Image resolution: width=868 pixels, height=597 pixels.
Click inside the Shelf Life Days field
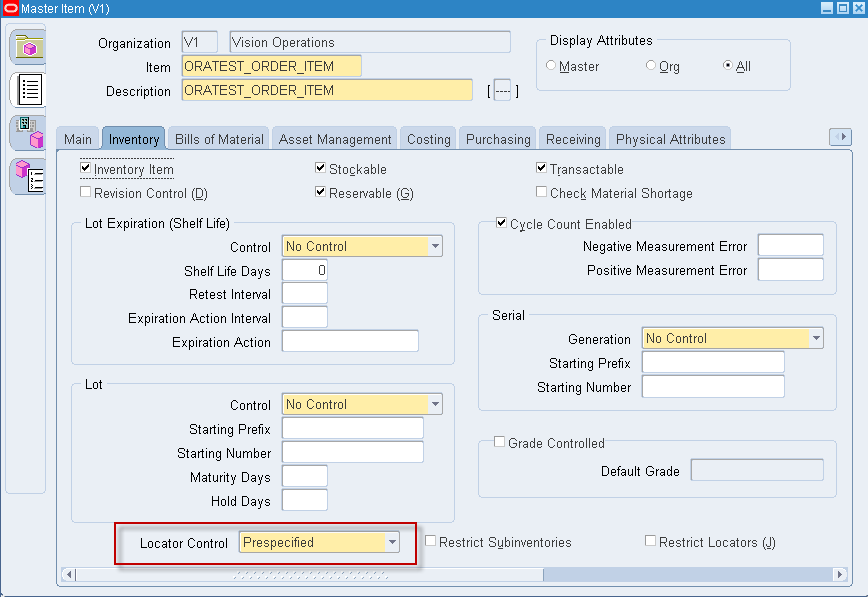pyautogui.click(x=305, y=269)
